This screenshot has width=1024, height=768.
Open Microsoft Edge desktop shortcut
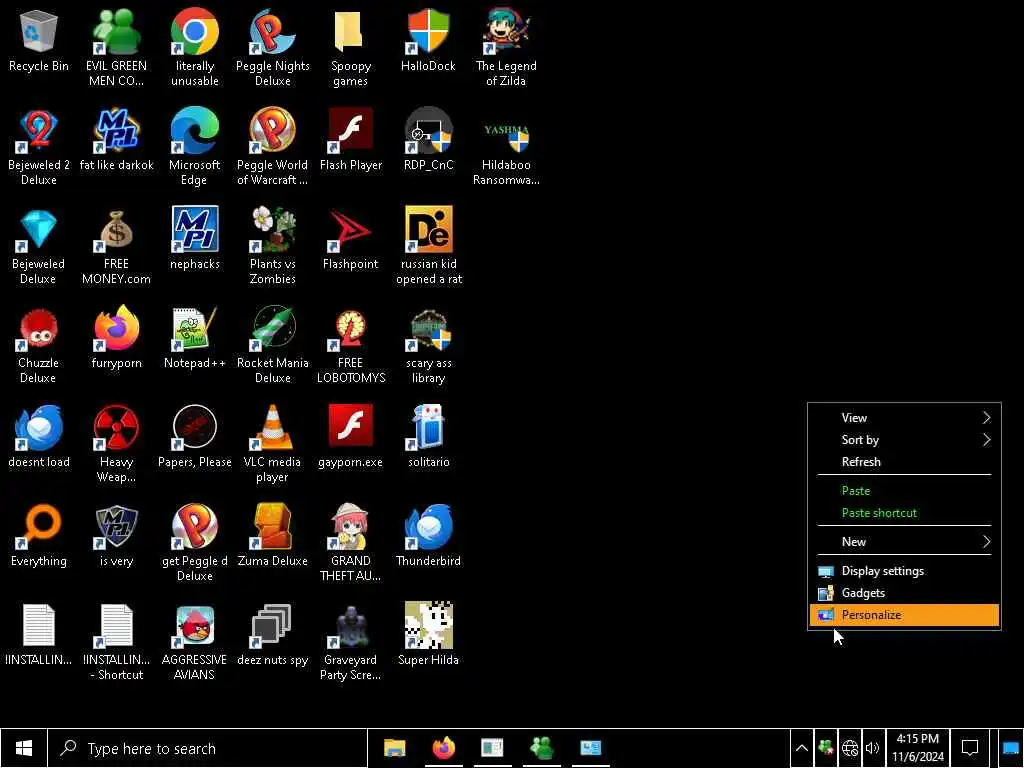point(195,146)
